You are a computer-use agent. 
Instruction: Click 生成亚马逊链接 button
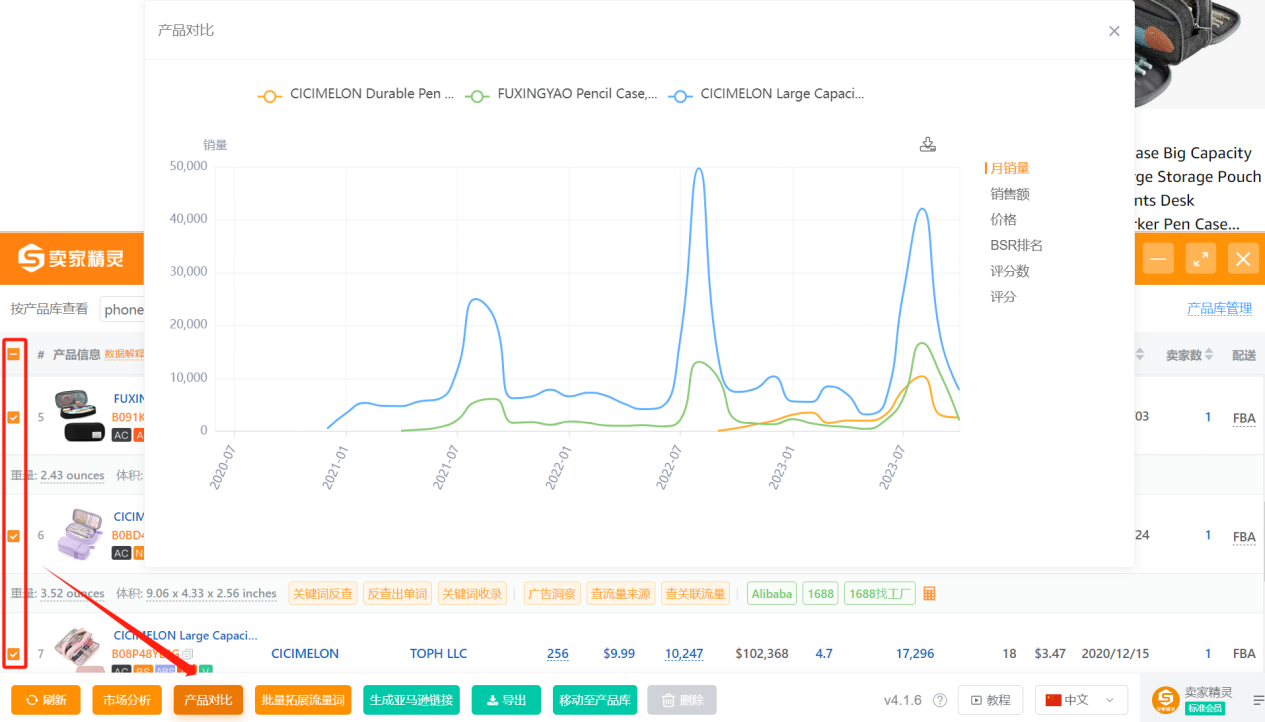(x=411, y=700)
